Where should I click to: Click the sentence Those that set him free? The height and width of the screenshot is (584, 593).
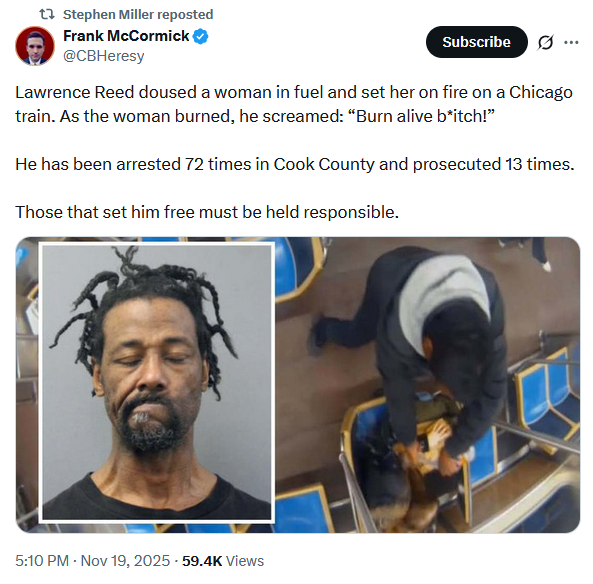[x=207, y=212]
